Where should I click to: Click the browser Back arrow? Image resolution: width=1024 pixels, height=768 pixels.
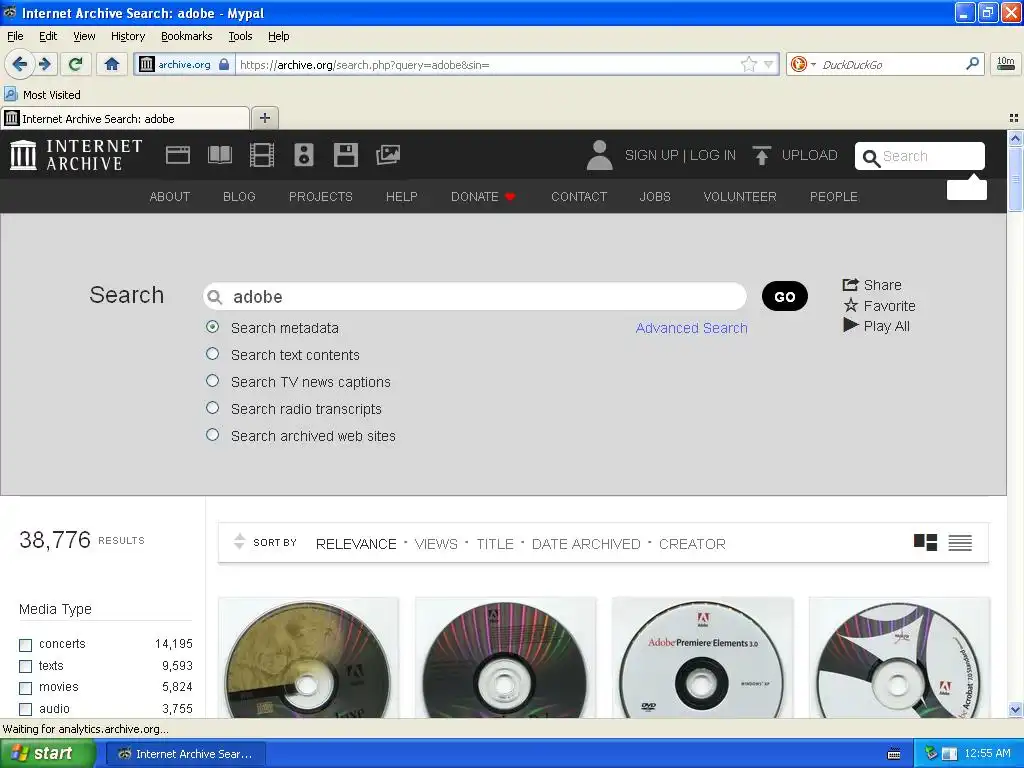[20, 64]
